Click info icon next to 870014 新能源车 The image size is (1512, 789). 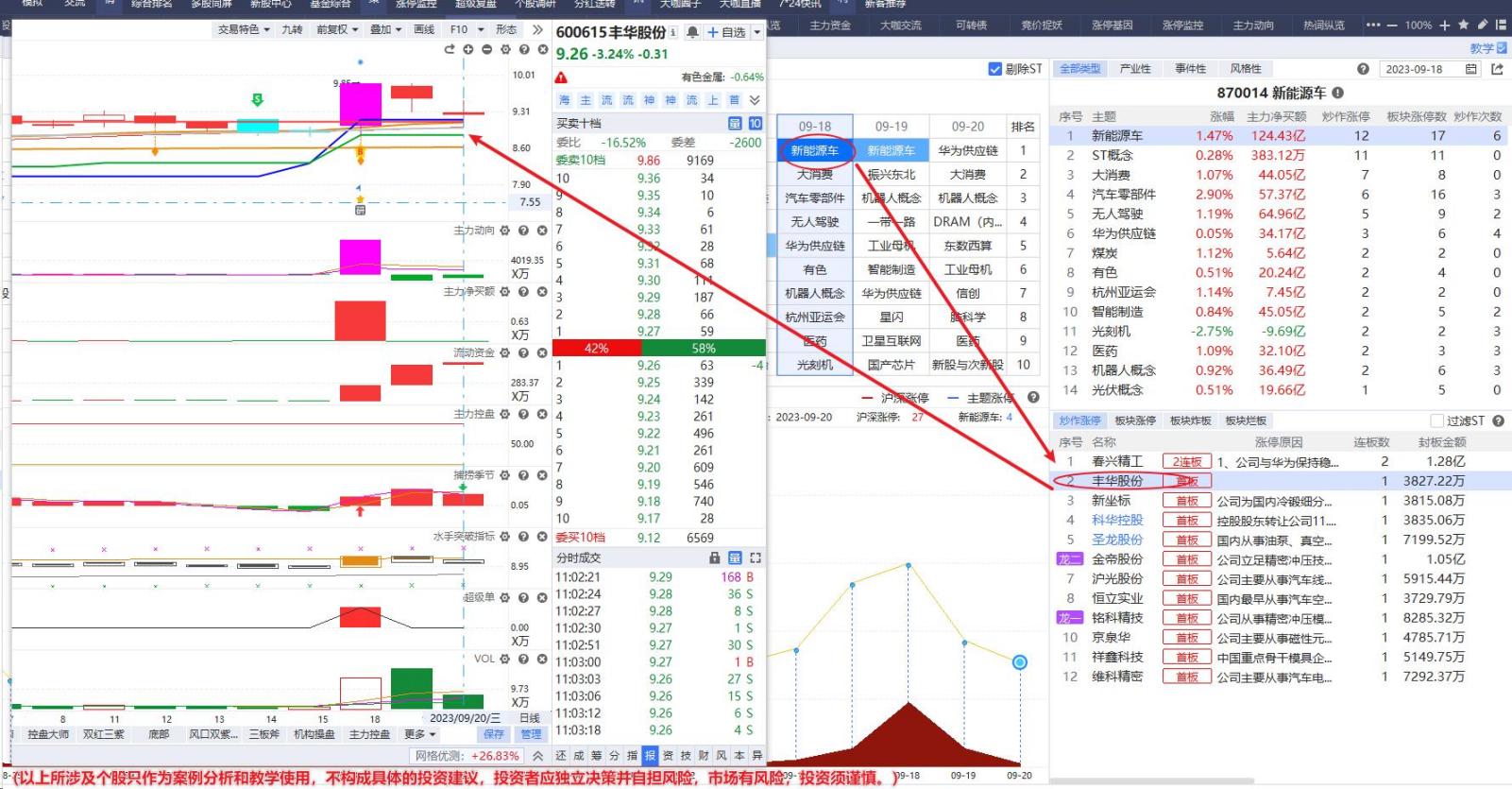click(x=1337, y=93)
